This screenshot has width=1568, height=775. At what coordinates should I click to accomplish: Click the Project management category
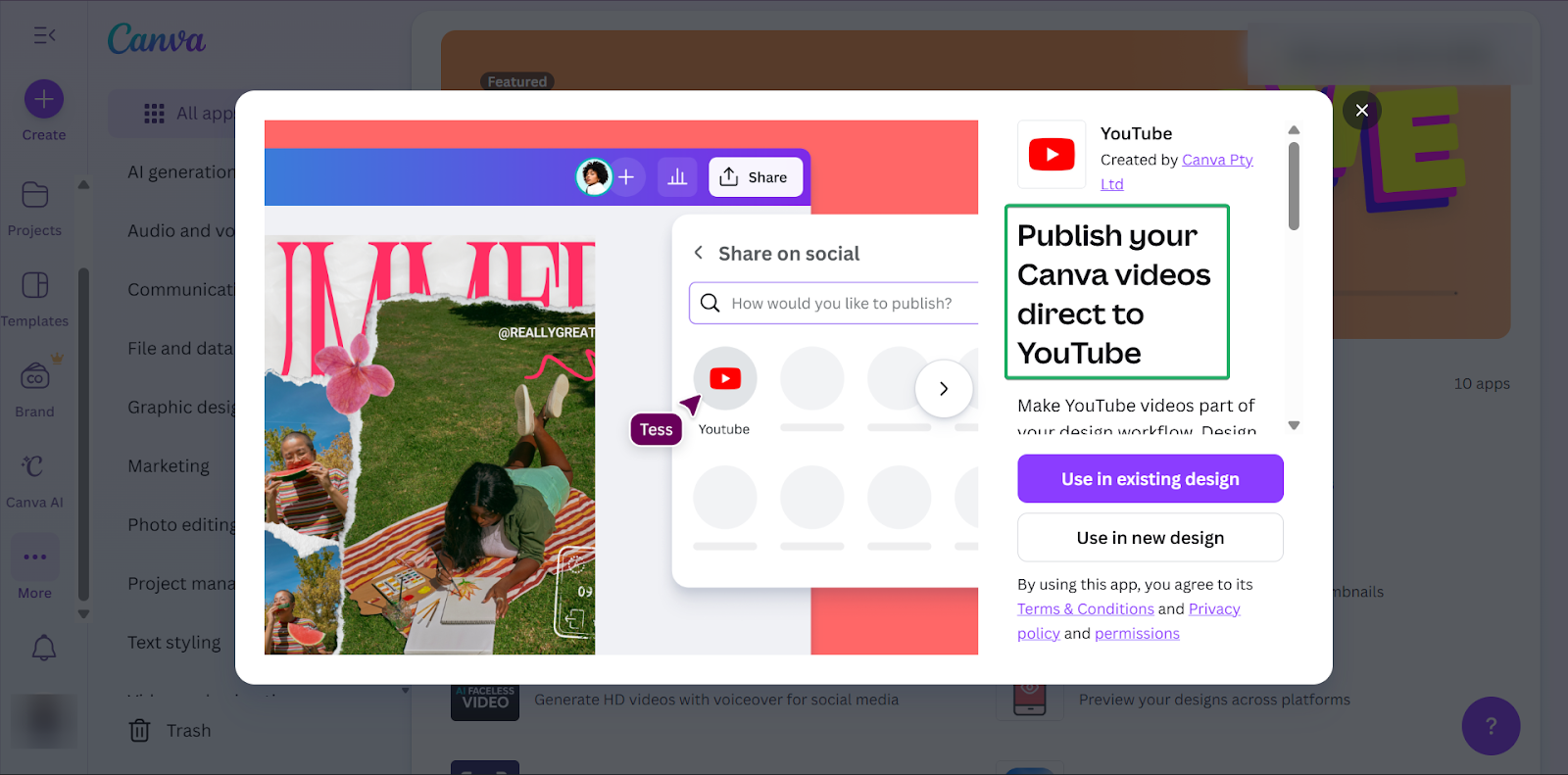click(181, 584)
